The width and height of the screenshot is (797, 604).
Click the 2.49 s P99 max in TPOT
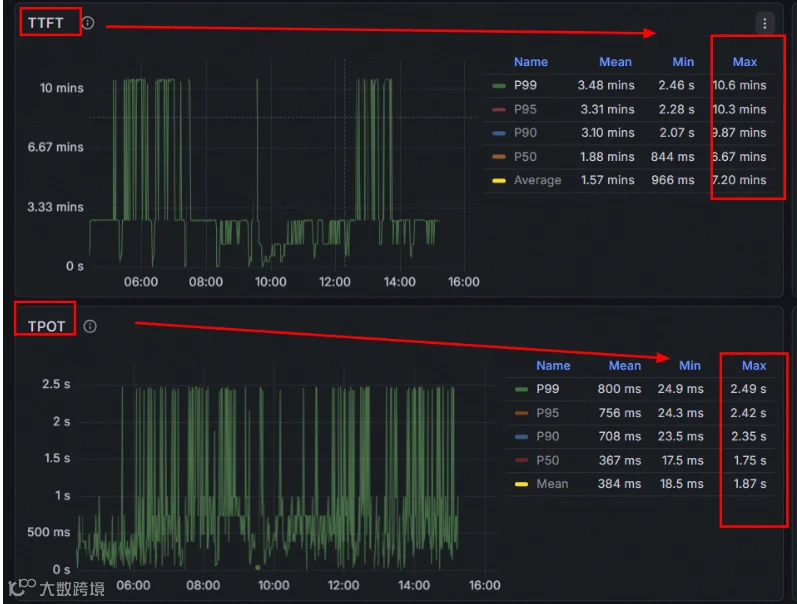748,389
